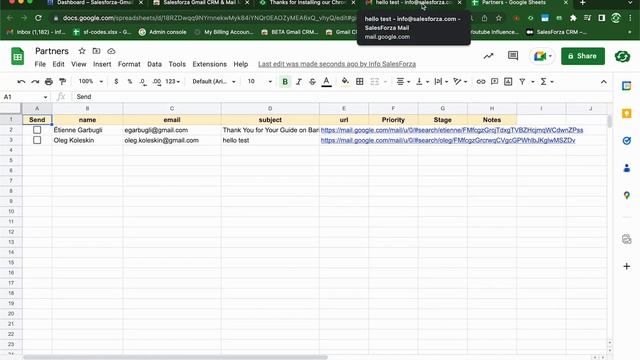Open the fill color picker
Viewport: 640px width, 360px height.
point(345,81)
